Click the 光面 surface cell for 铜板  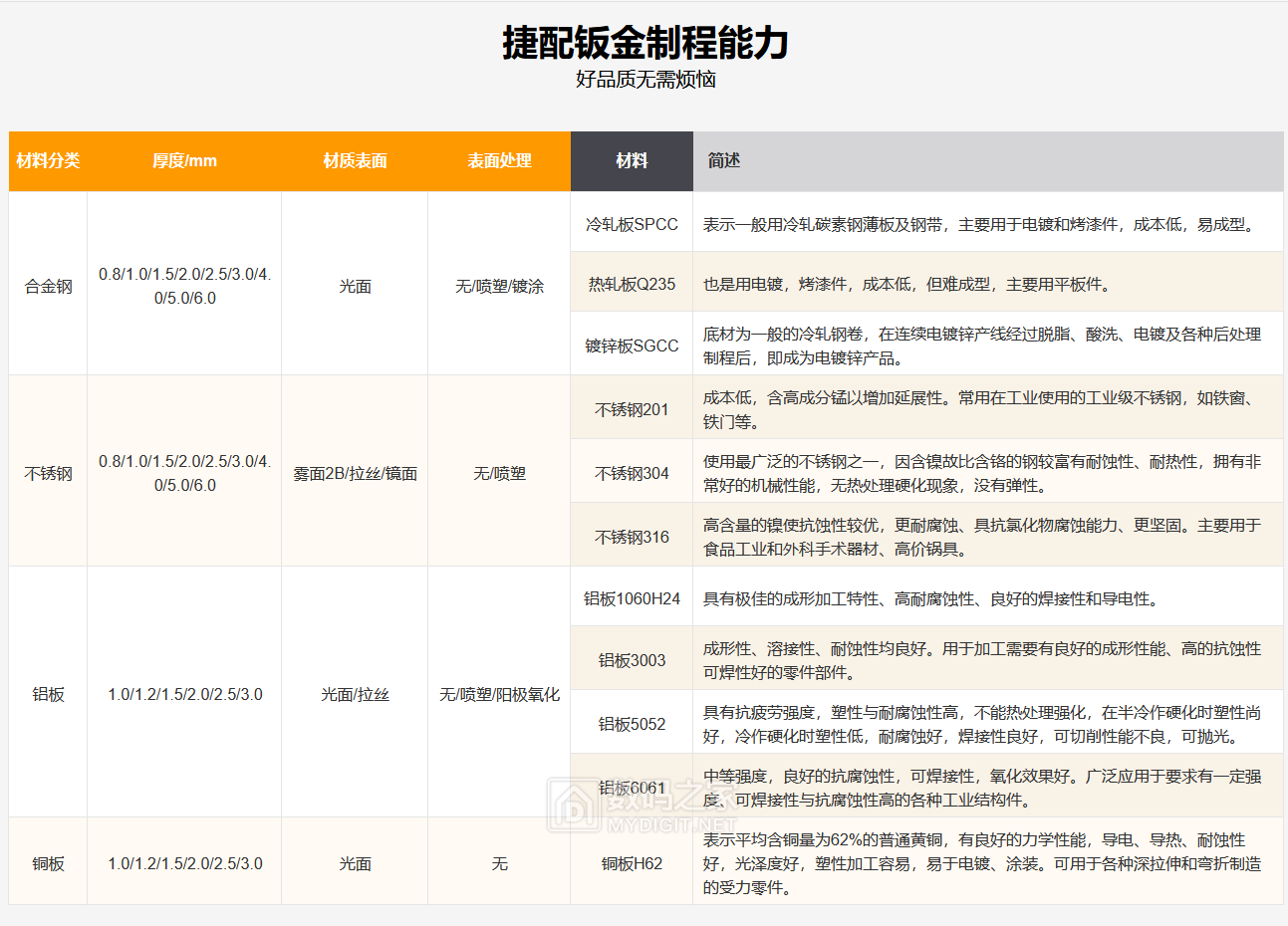(x=355, y=863)
